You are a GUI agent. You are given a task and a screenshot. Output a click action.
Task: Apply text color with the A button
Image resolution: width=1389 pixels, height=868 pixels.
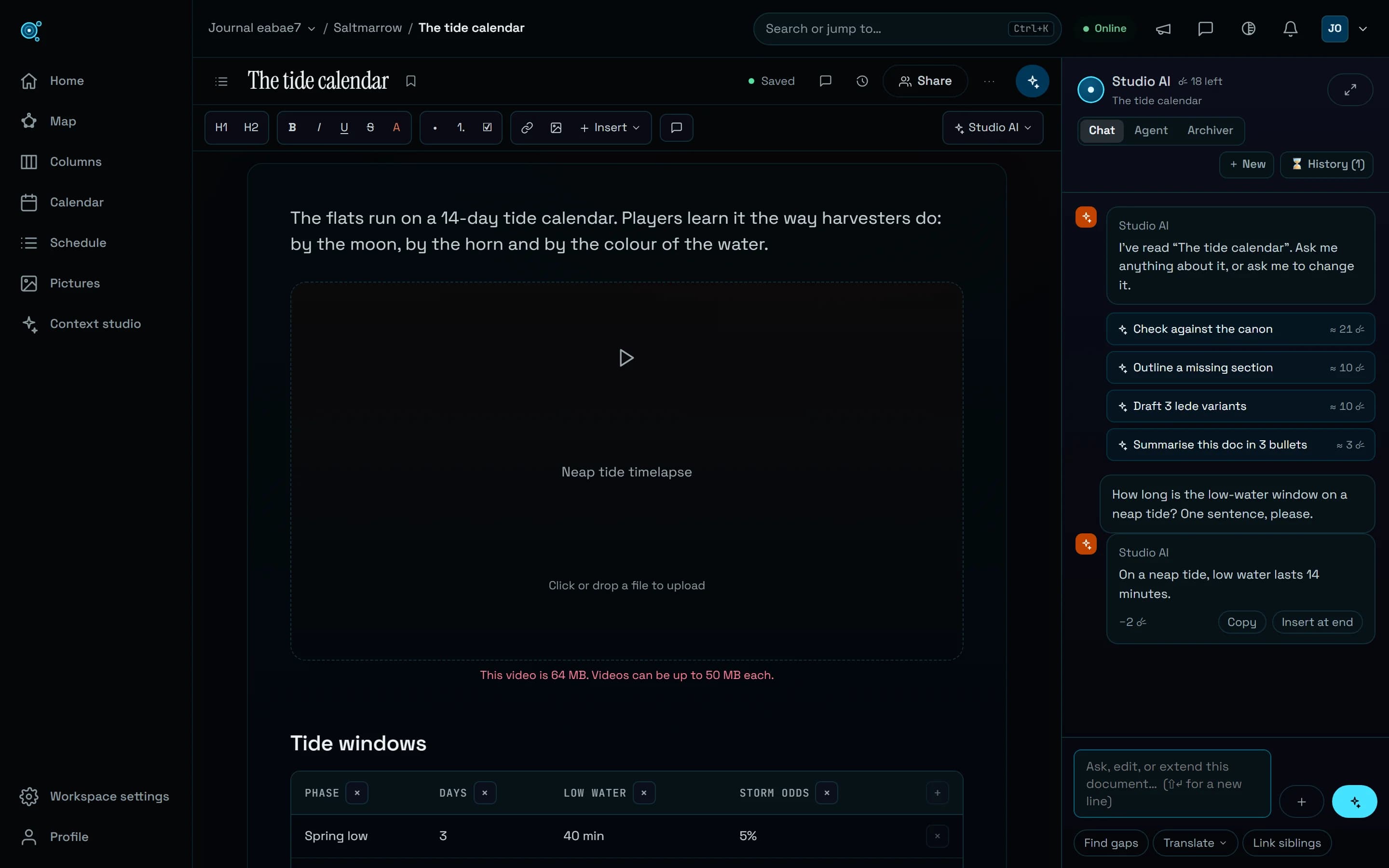pos(396,127)
